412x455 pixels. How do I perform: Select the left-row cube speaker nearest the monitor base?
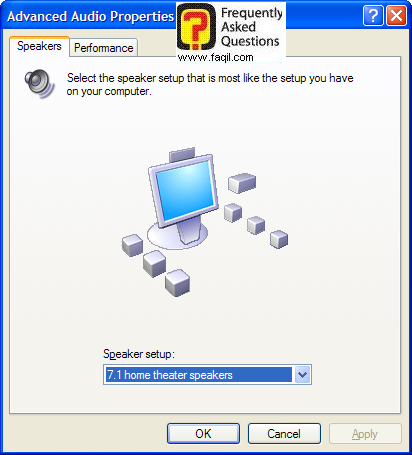point(133,245)
